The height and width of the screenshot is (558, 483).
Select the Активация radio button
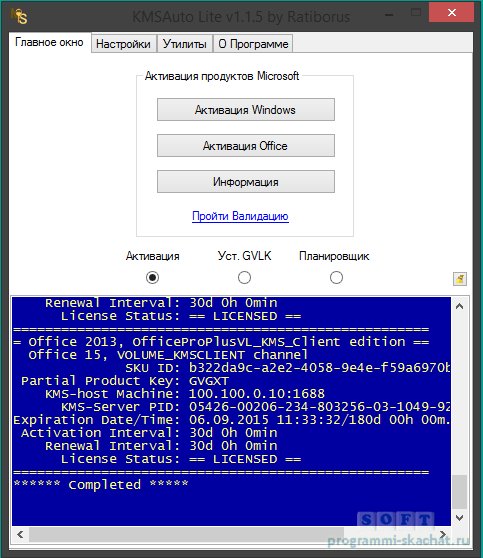click(152, 277)
